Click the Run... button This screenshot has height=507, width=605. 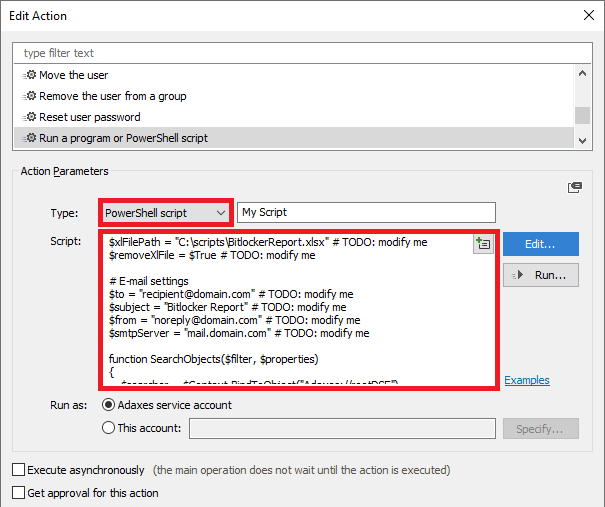[541, 275]
